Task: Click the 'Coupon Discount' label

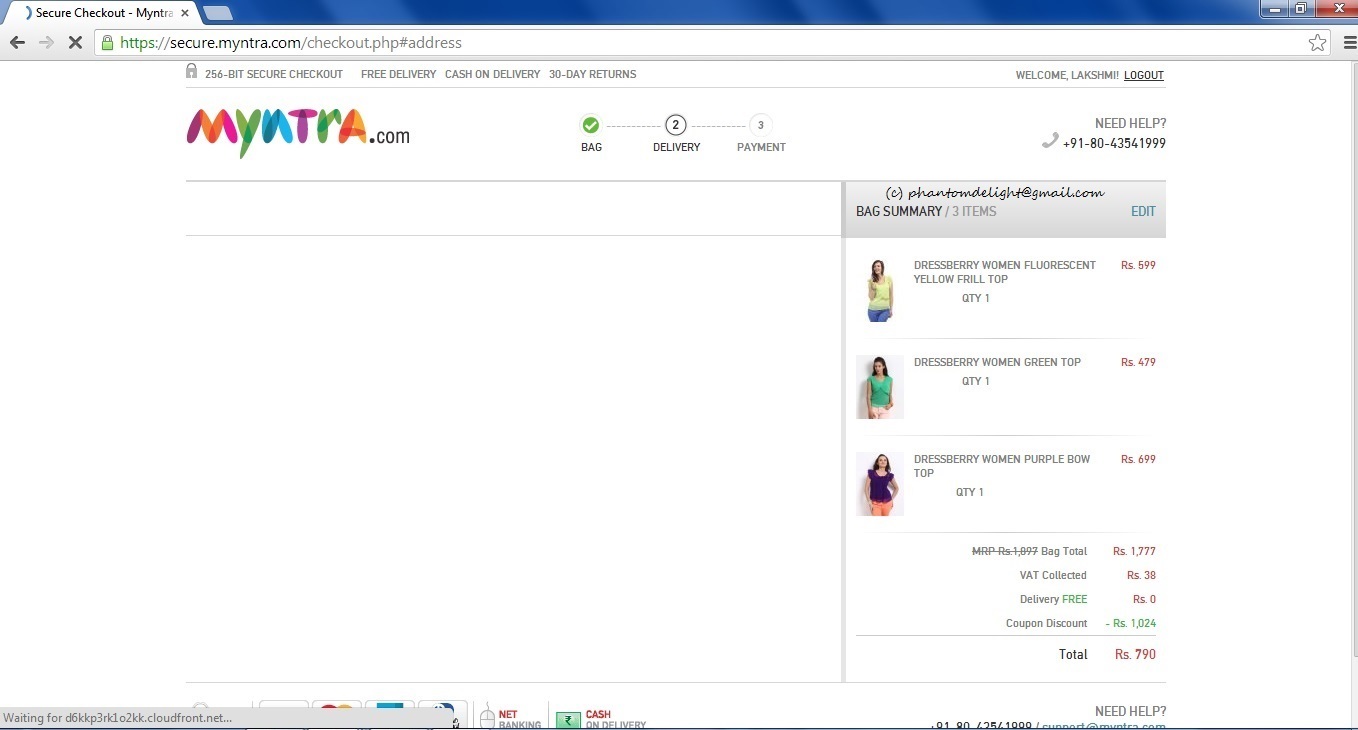Action: point(1046,623)
